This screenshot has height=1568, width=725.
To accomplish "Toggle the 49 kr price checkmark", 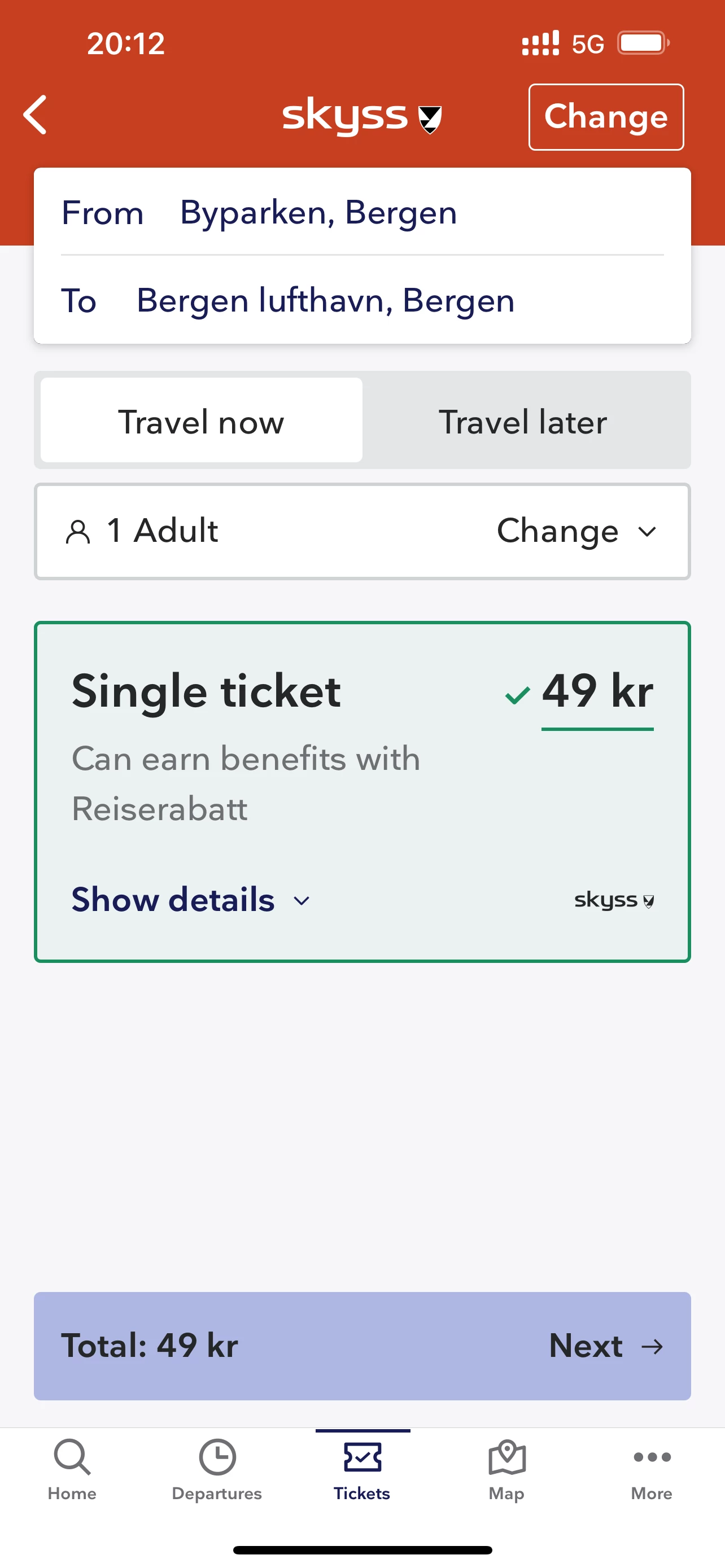I will click(517, 694).
